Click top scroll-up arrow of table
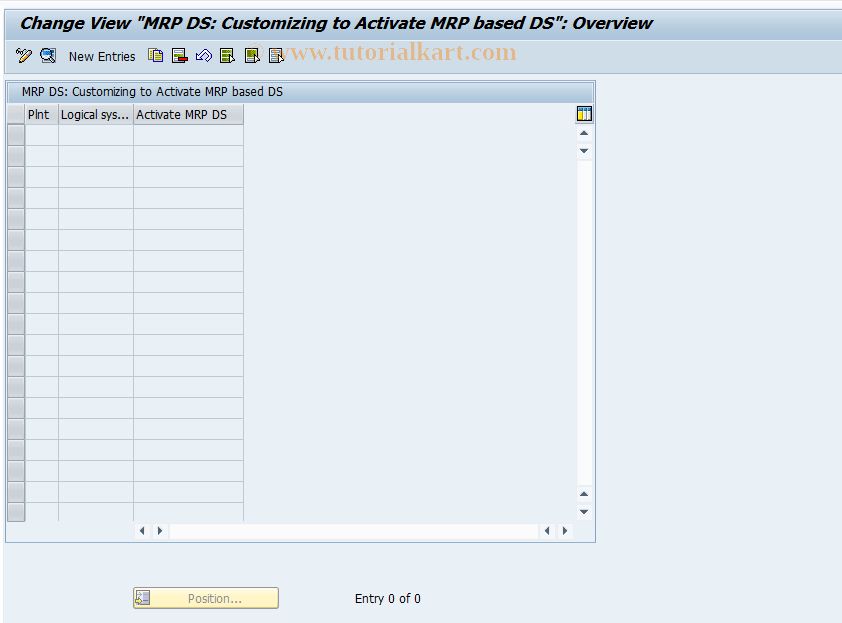The image size is (842, 623). click(584, 133)
